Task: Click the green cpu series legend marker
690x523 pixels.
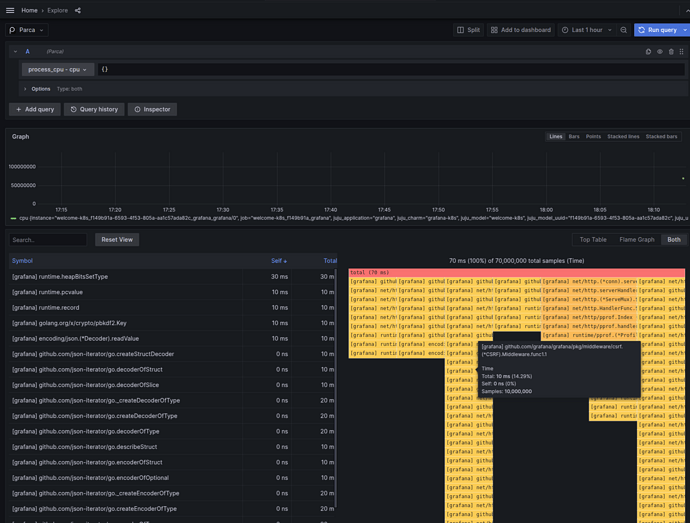Action: [x=13, y=218]
